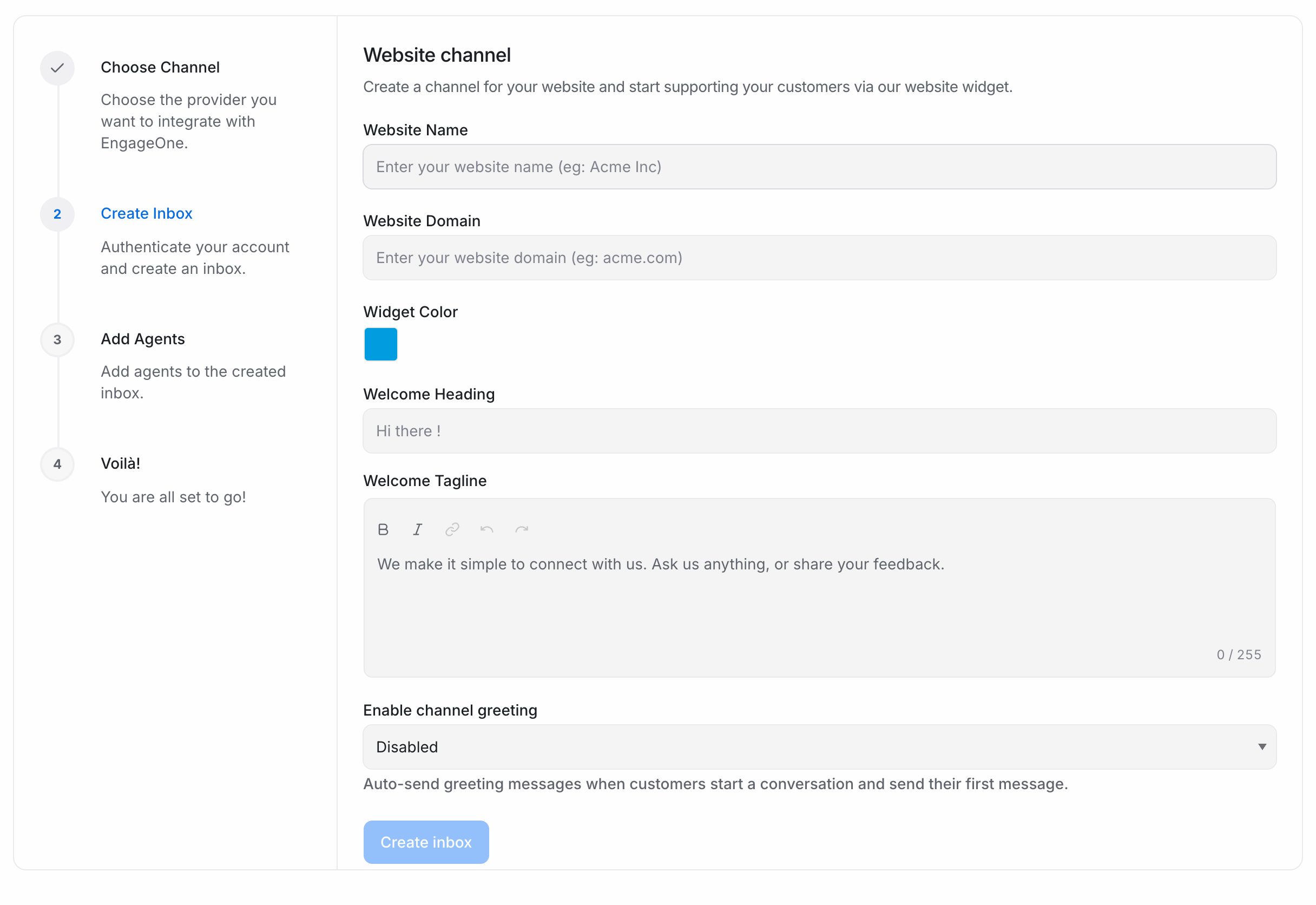
Task: Toggle italic formatting in tagline editor
Action: [417, 529]
